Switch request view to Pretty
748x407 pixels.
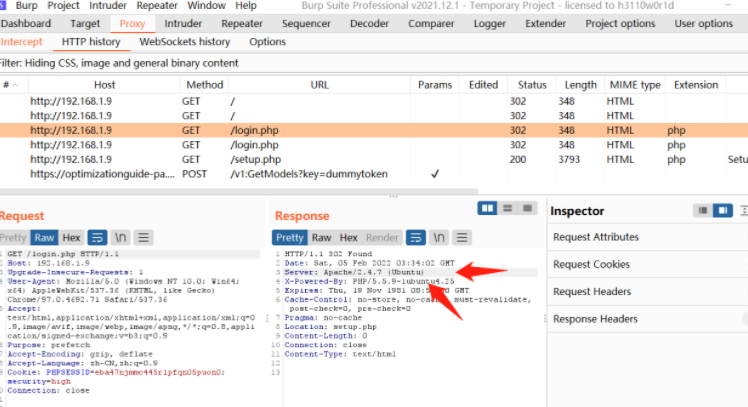[x=13, y=238]
